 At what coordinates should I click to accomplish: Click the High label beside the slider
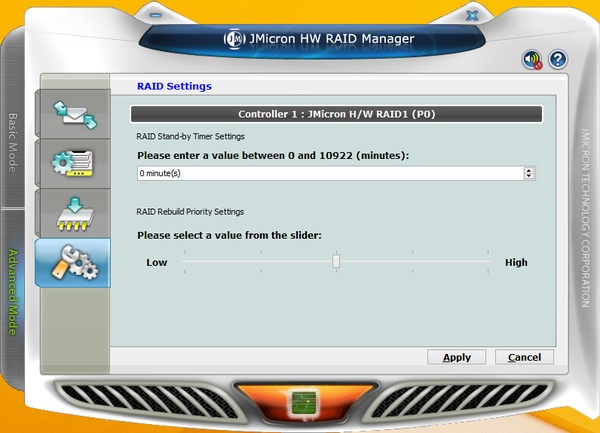516,262
